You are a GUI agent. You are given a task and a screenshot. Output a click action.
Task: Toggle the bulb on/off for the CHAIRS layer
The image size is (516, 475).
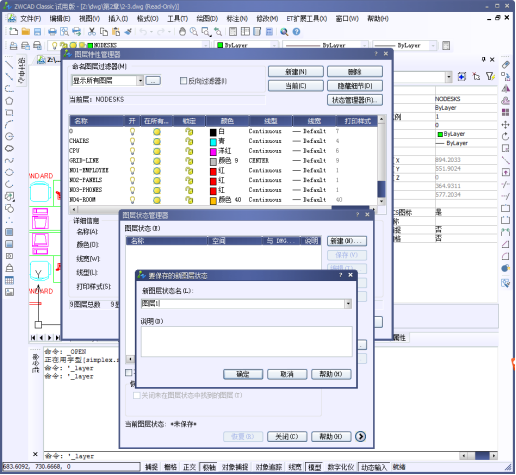tap(132, 141)
